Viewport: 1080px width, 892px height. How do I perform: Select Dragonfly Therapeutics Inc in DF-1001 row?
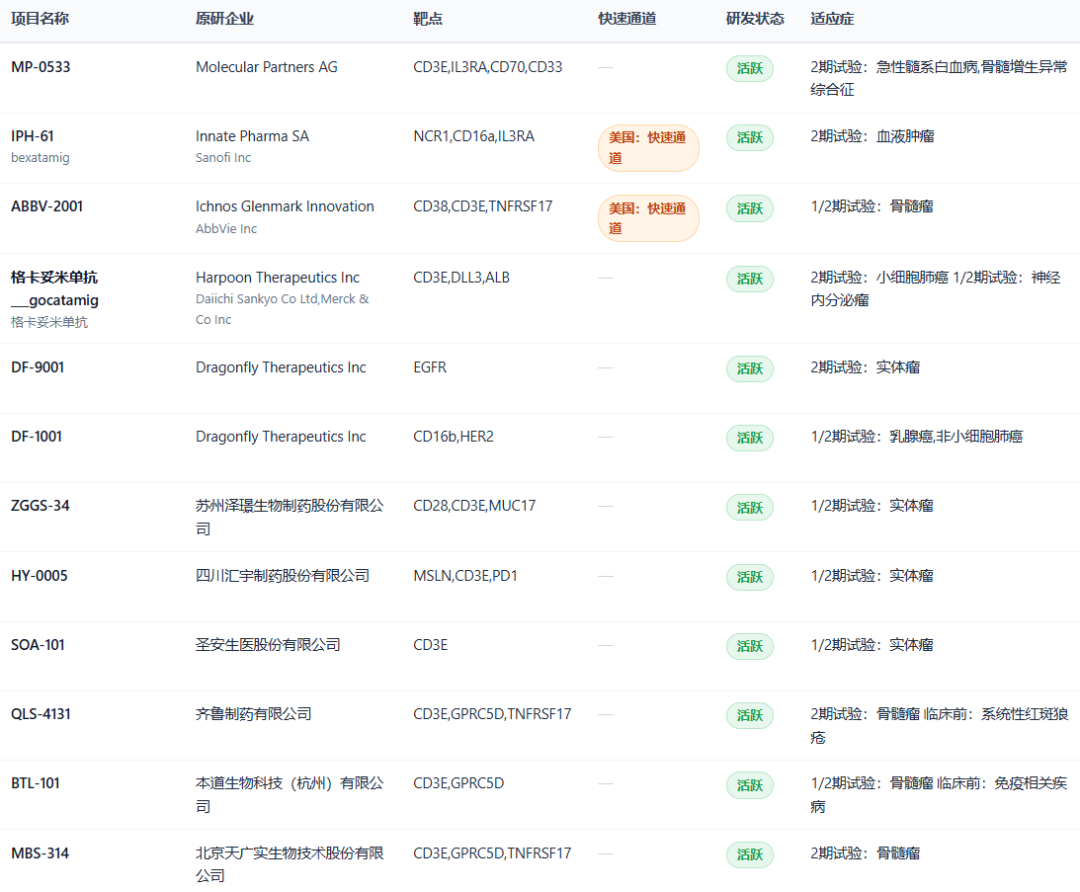pyautogui.click(x=281, y=436)
